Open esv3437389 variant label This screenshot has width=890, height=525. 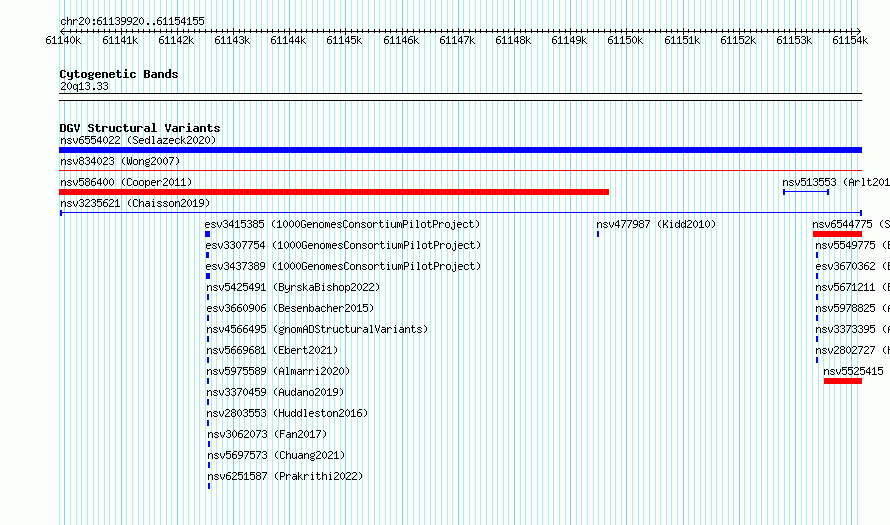click(343, 266)
